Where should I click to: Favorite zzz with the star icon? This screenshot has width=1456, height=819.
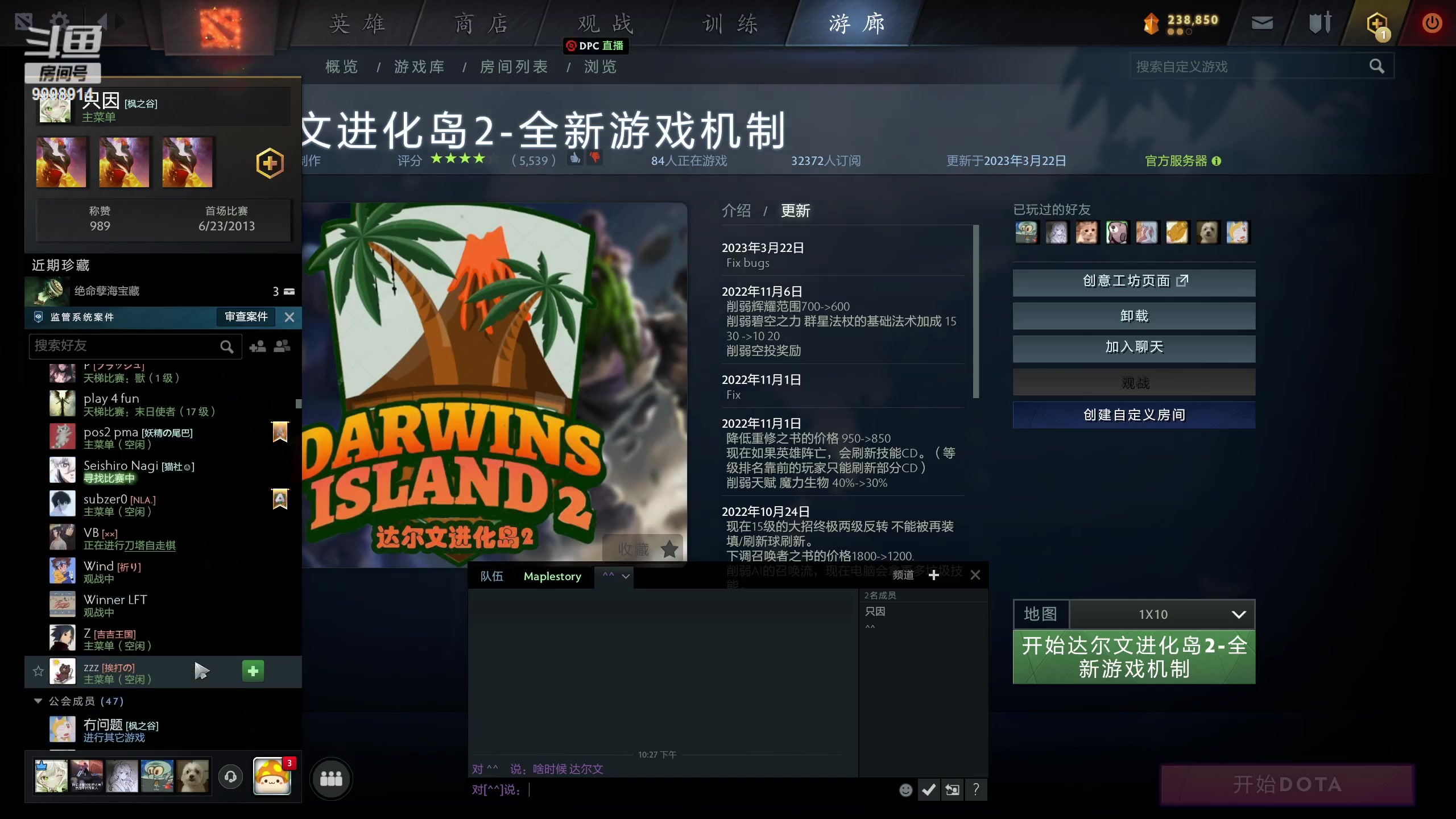[38, 671]
